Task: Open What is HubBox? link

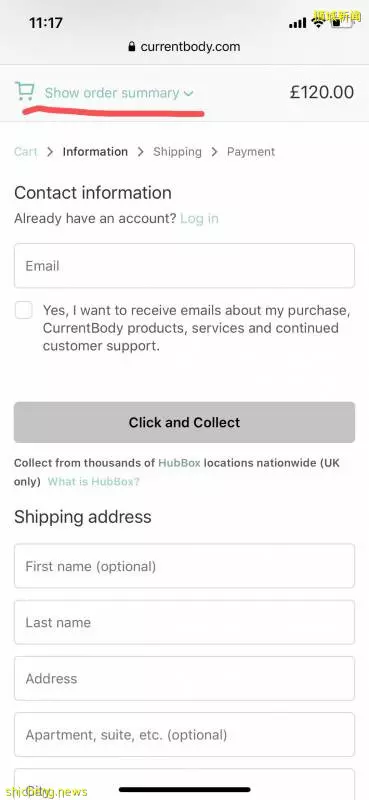Action: tap(93, 482)
